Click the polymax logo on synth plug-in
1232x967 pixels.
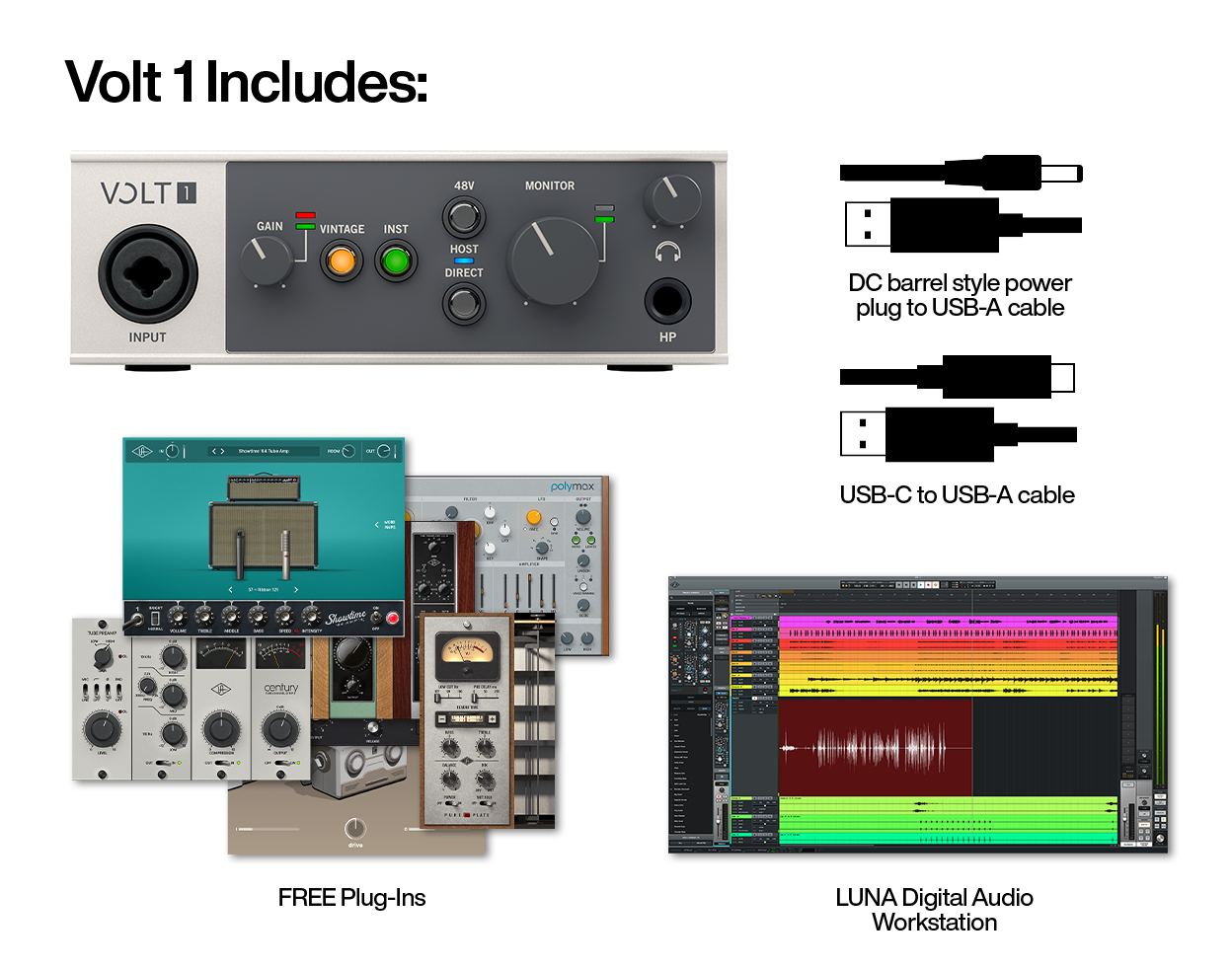click(x=573, y=487)
